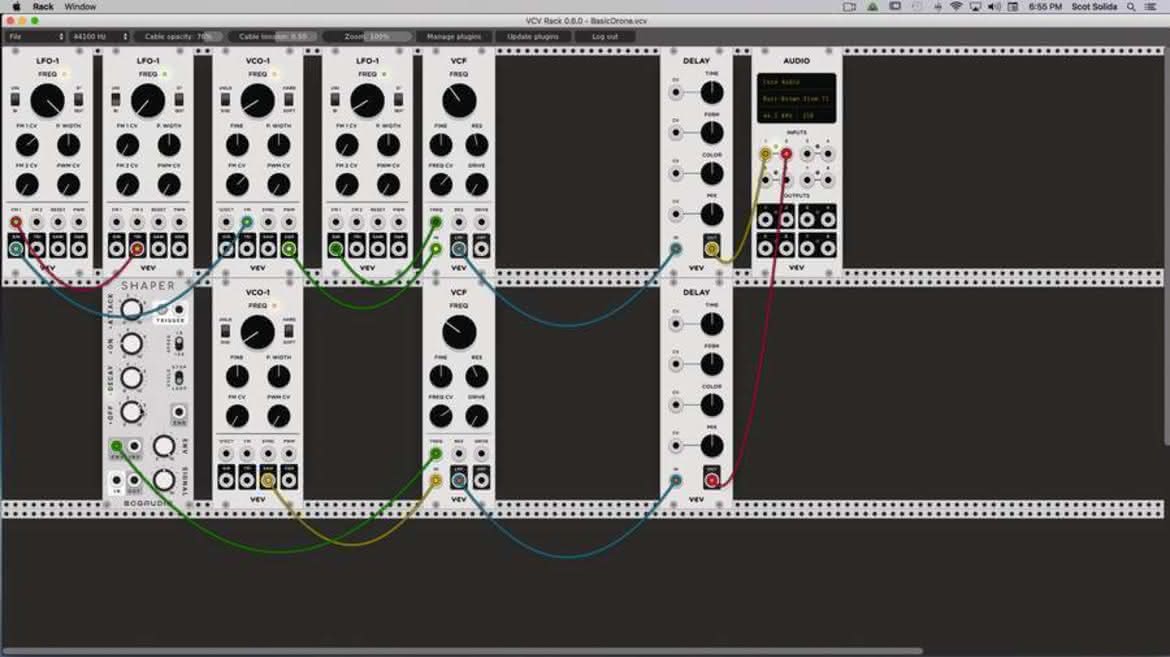
Task: Click TIME knob on top-row DELAY
Action: [712, 93]
